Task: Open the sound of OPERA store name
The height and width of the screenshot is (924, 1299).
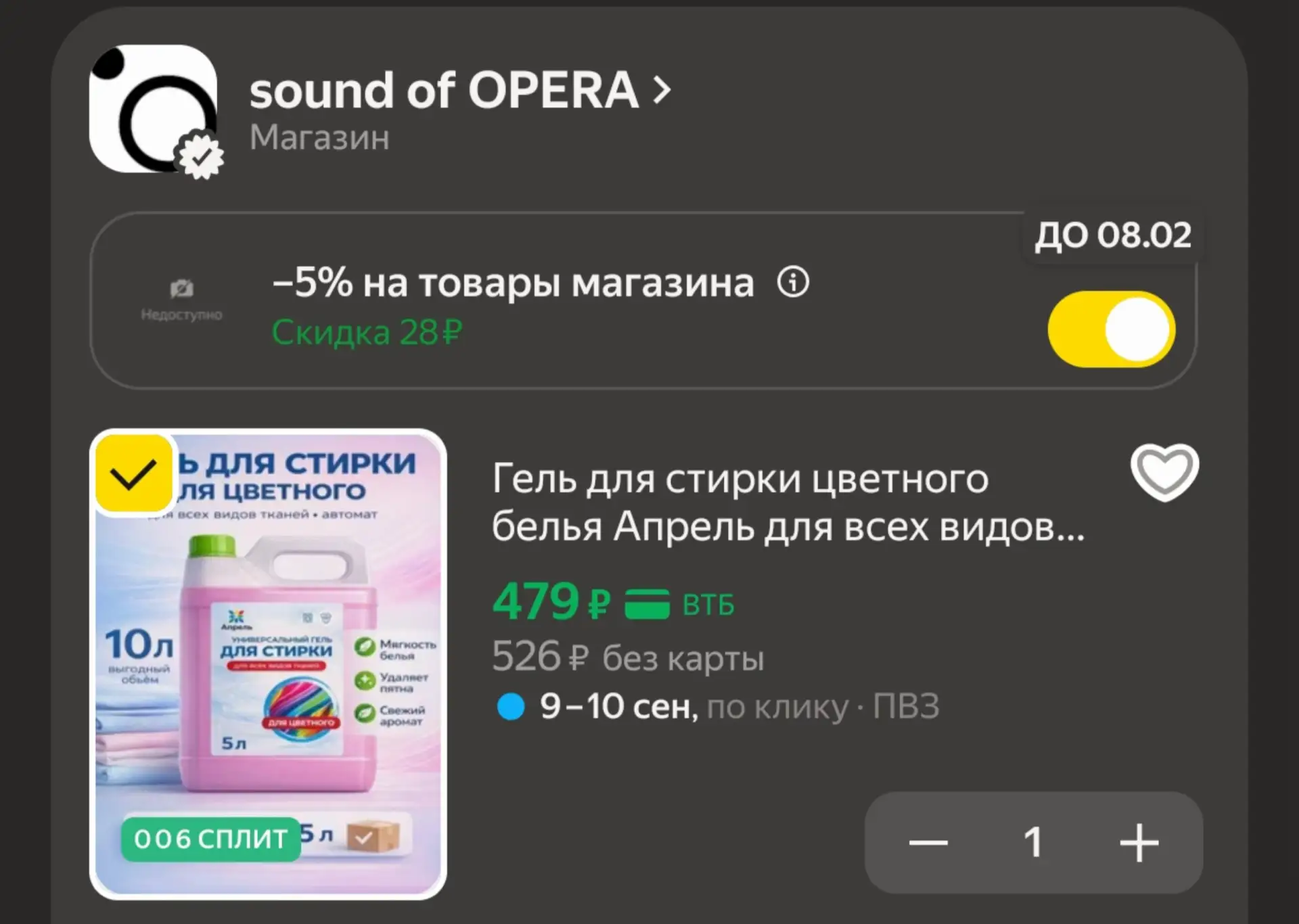Action: point(444,90)
